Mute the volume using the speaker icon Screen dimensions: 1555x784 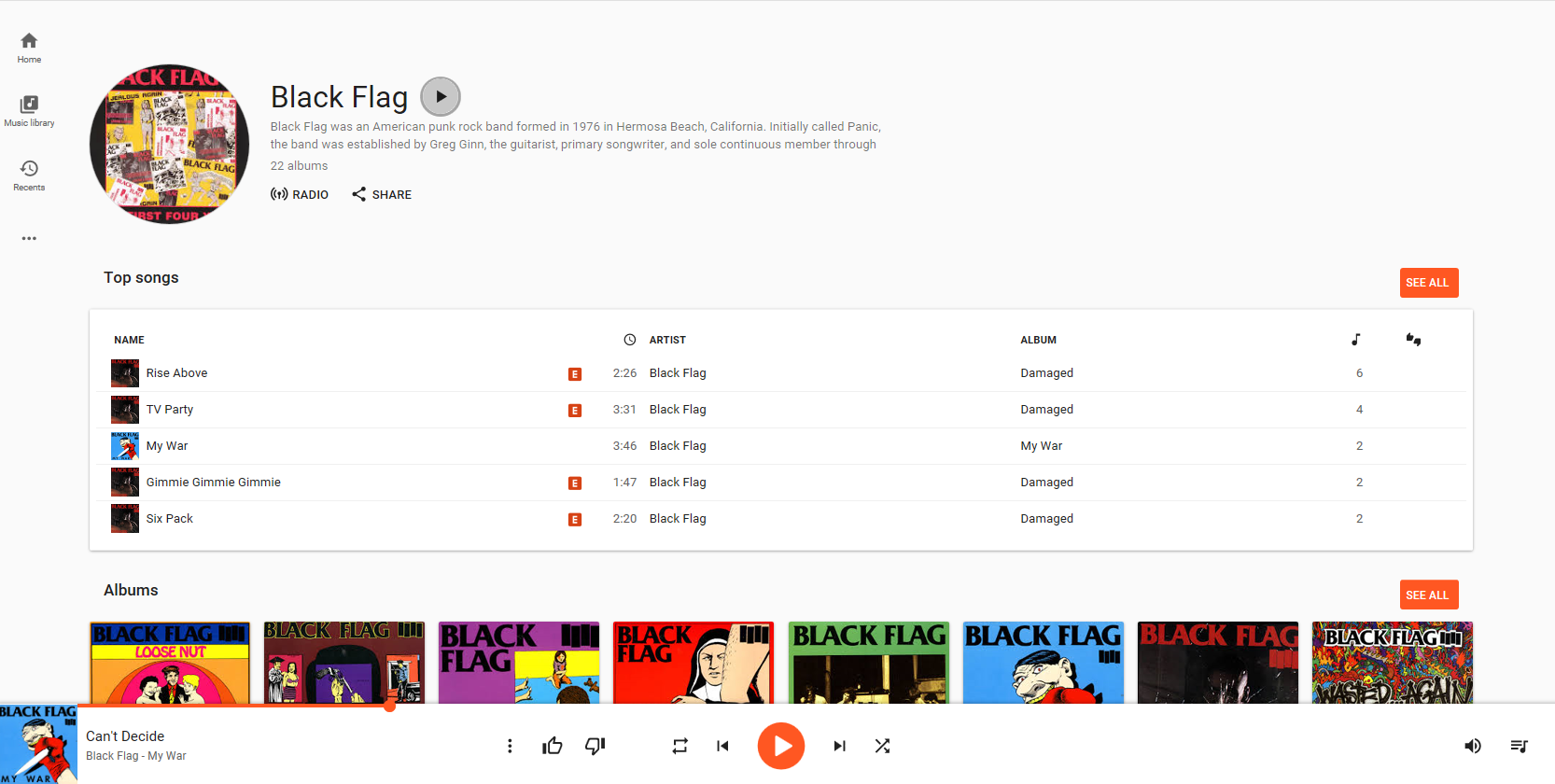(x=1473, y=746)
